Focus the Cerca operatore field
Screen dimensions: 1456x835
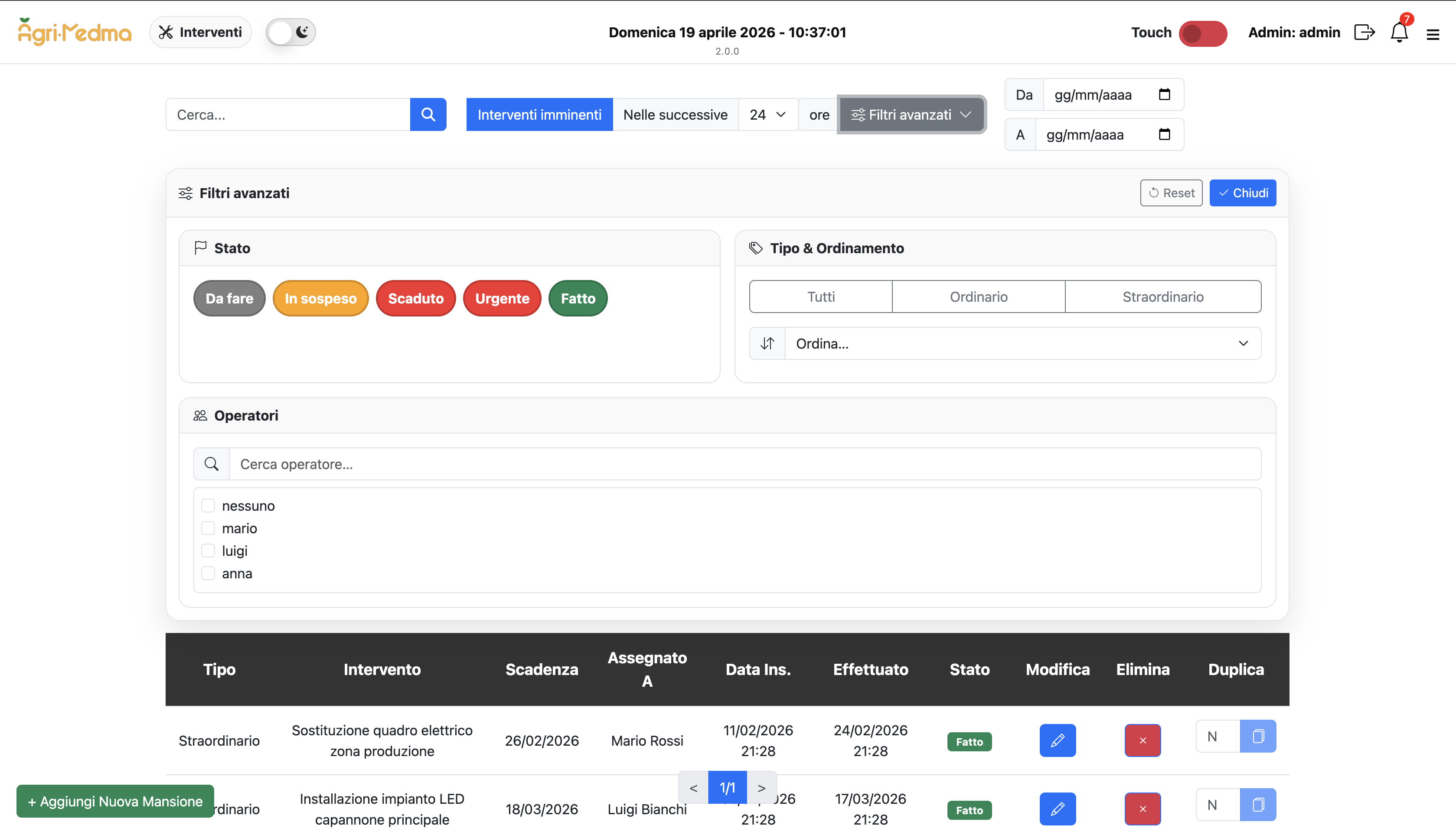pos(745,464)
